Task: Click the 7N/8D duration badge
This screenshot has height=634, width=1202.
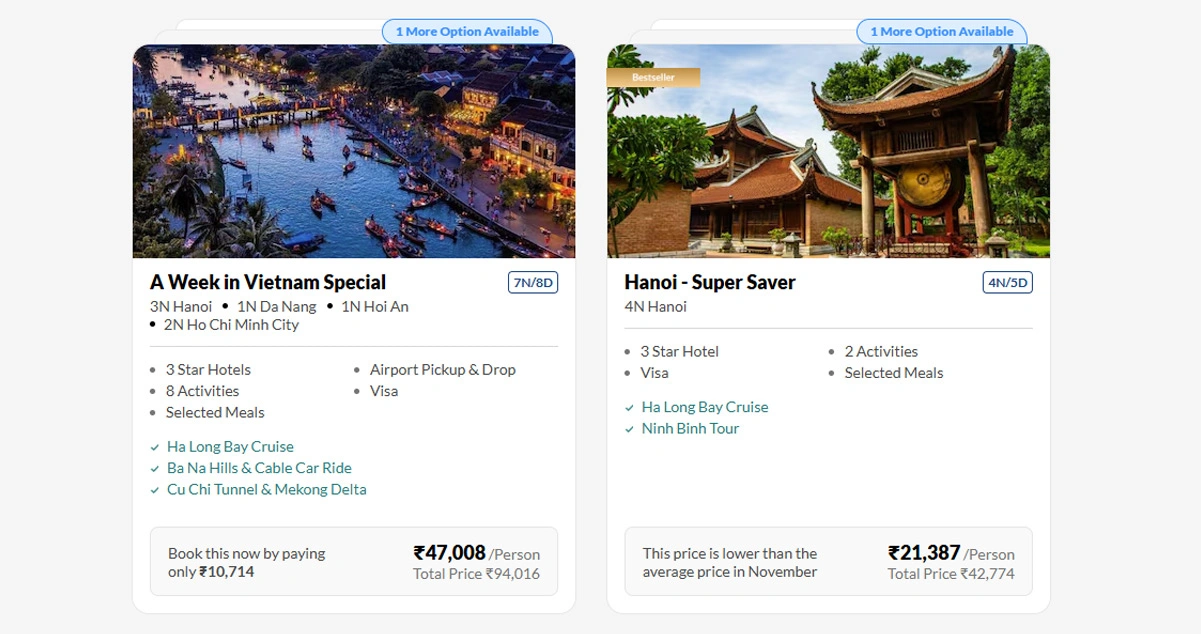Action: (x=533, y=283)
